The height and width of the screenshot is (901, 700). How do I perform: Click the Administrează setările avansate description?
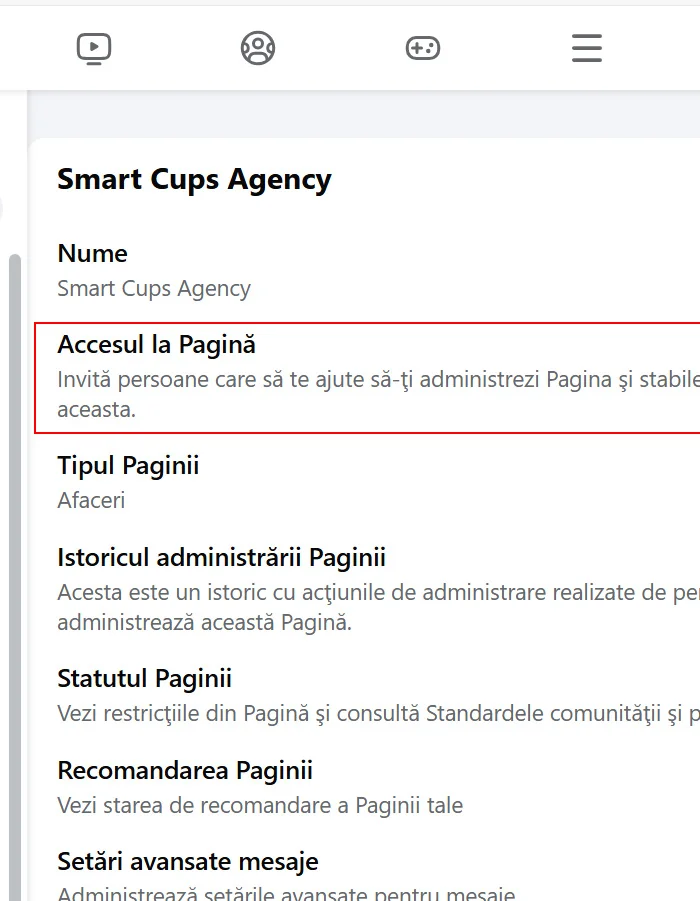point(285,893)
